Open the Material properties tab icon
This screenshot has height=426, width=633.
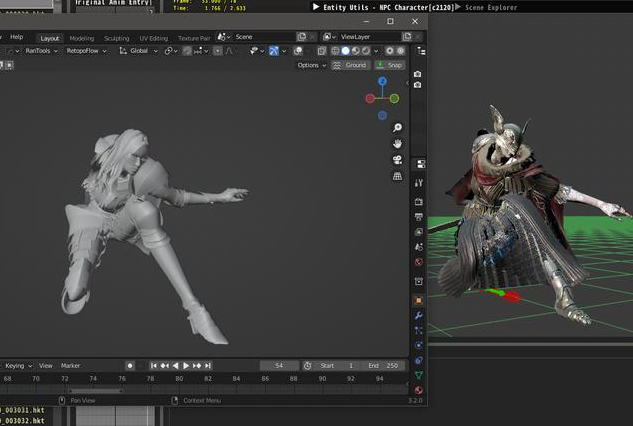419,390
